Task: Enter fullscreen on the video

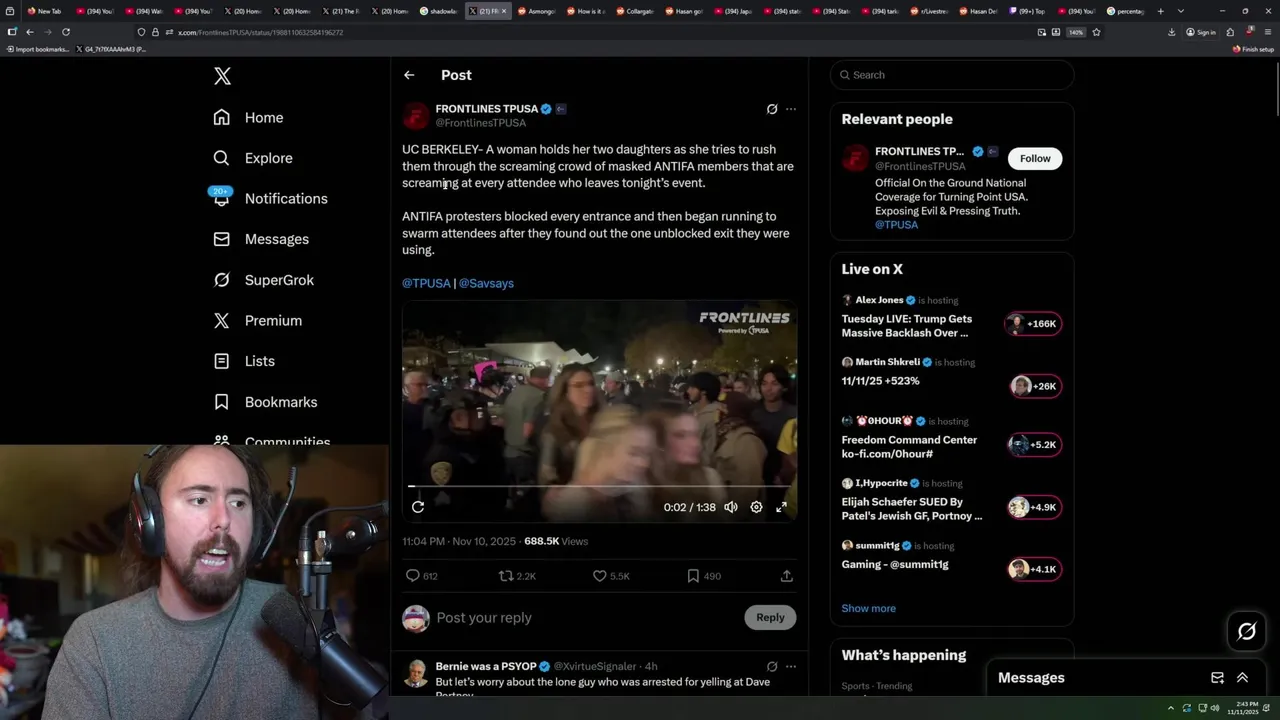Action: coord(781,507)
